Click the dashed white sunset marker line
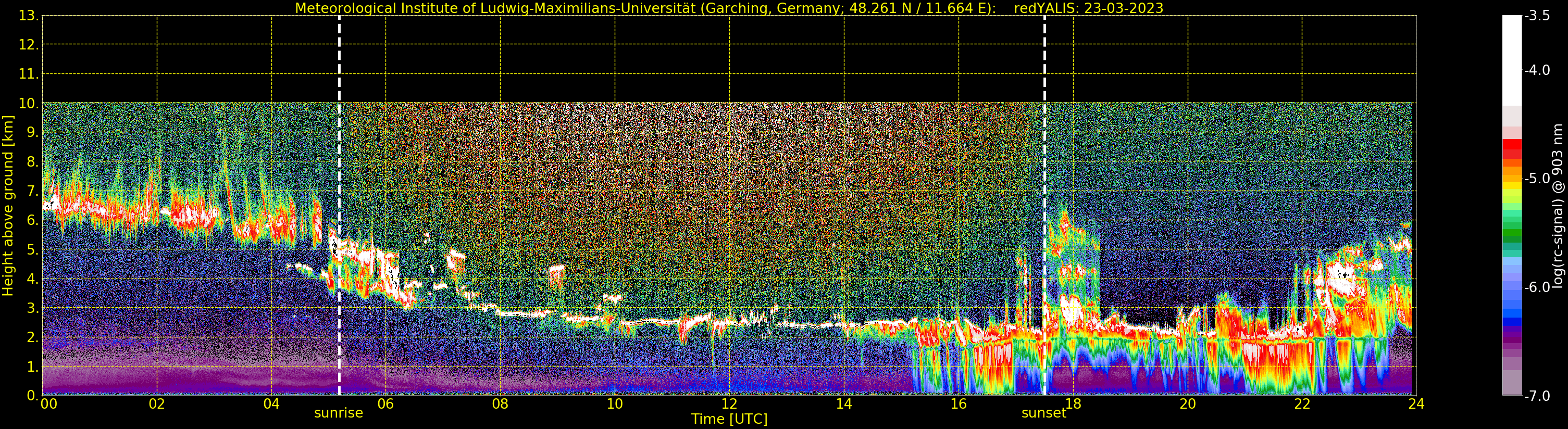 click(1044, 206)
